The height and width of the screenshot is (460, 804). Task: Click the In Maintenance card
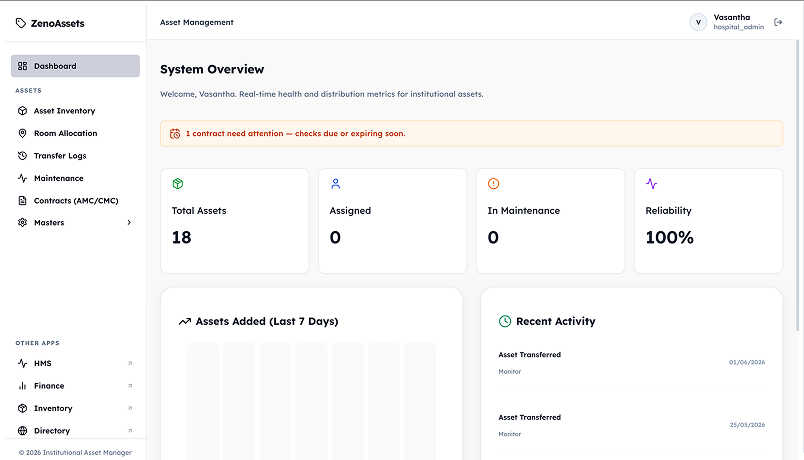pos(551,221)
